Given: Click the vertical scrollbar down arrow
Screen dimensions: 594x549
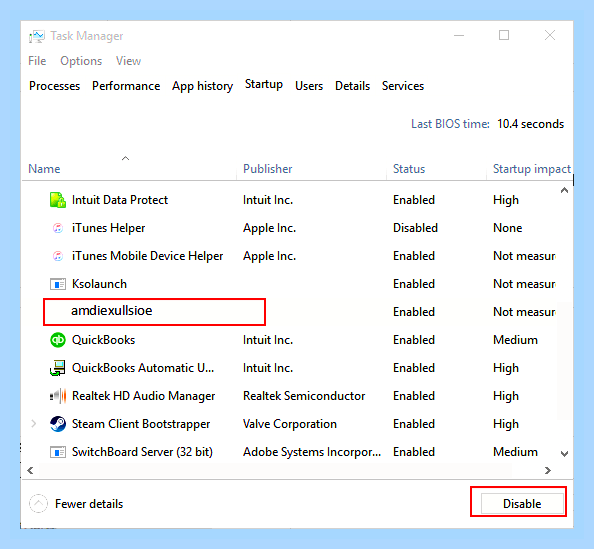Looking at the screenshot, I should tap(564, 454).
